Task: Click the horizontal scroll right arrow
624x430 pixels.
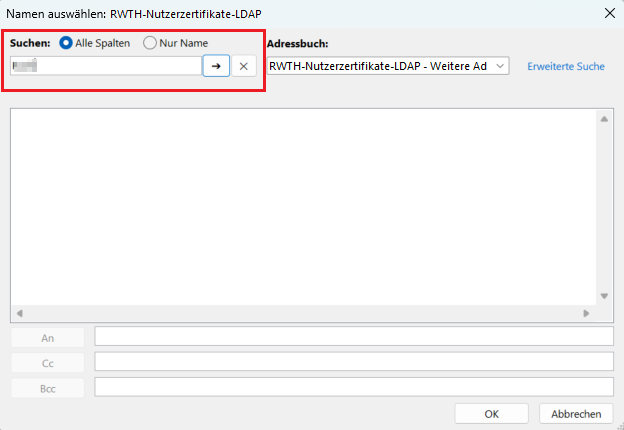Action: [x=587, y=313]
